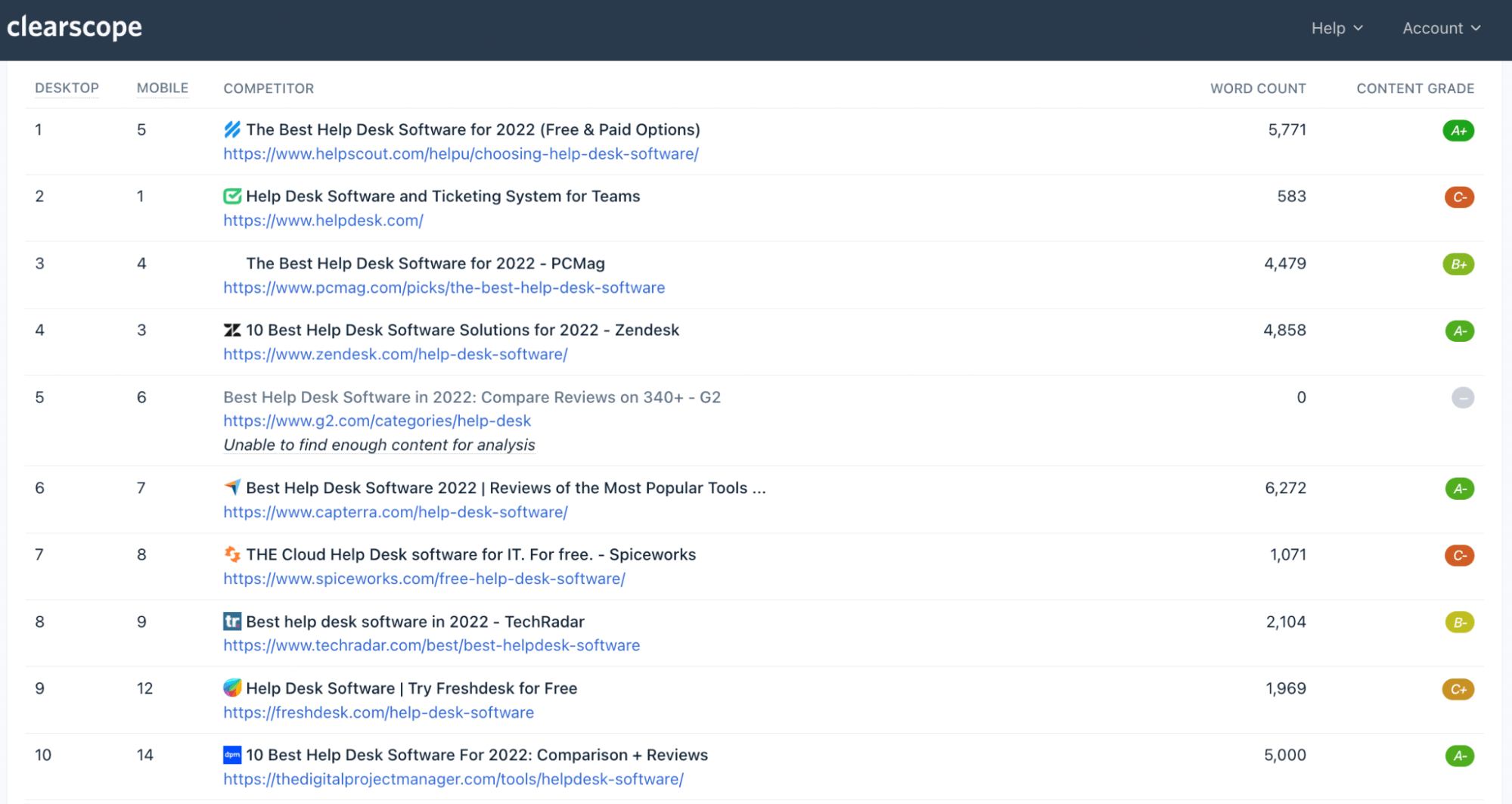Viewport: 1512px width, 804px height.
Task: Click the Capterra favicon icon
Action: tap(232, 487)
